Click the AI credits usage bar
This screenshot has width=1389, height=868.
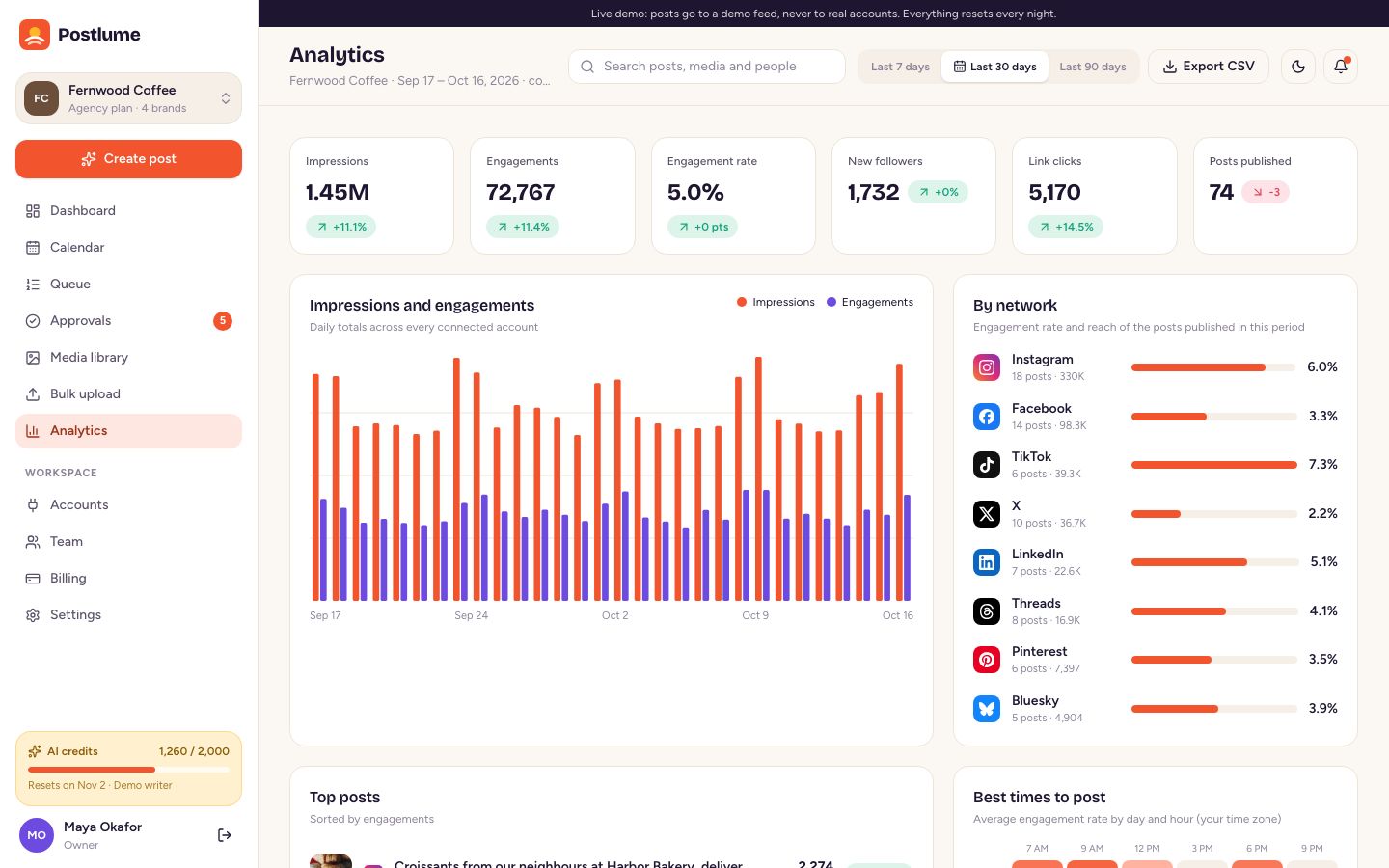click(128, 770)
